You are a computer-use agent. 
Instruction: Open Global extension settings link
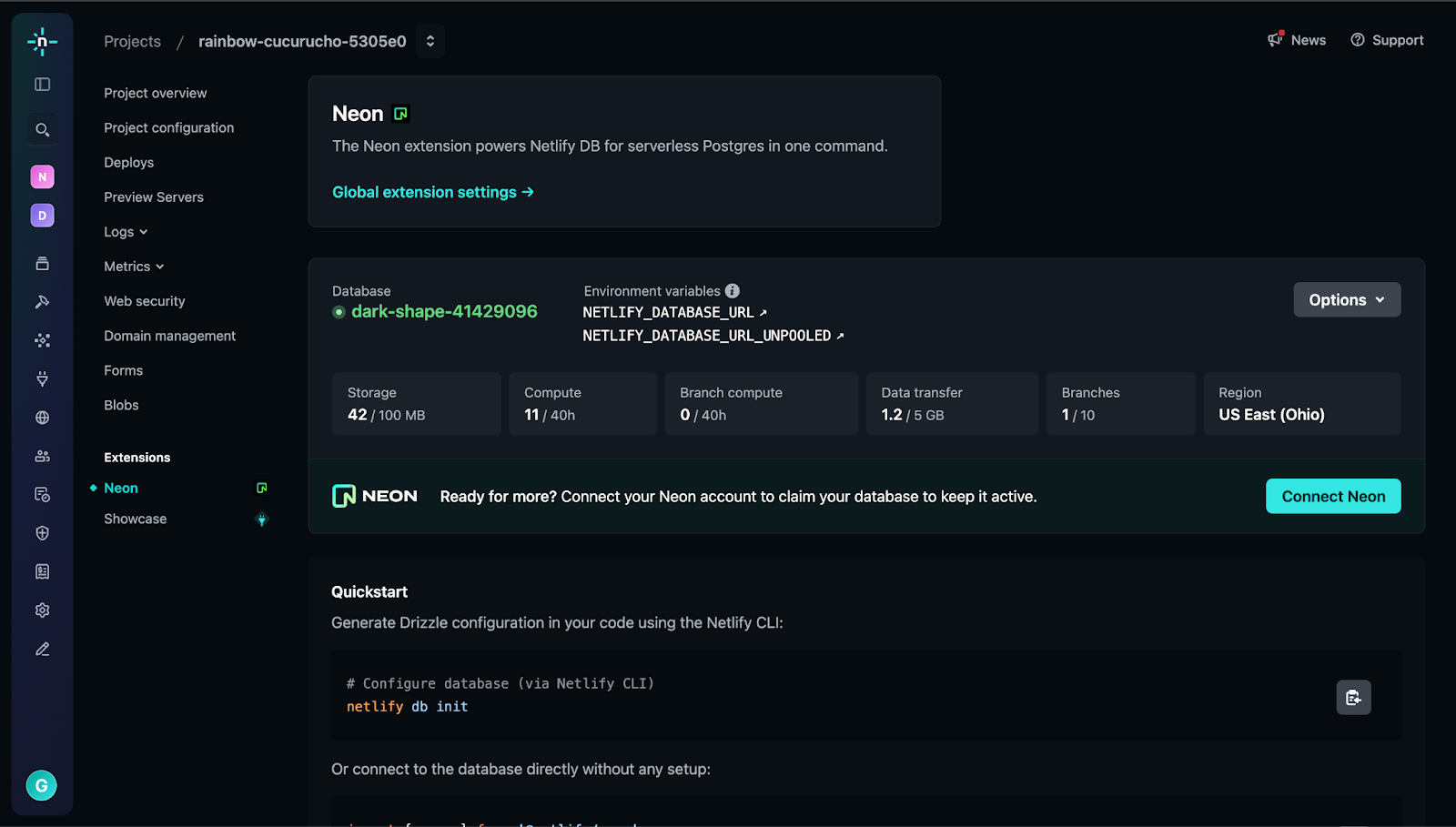tap(433, 192)
